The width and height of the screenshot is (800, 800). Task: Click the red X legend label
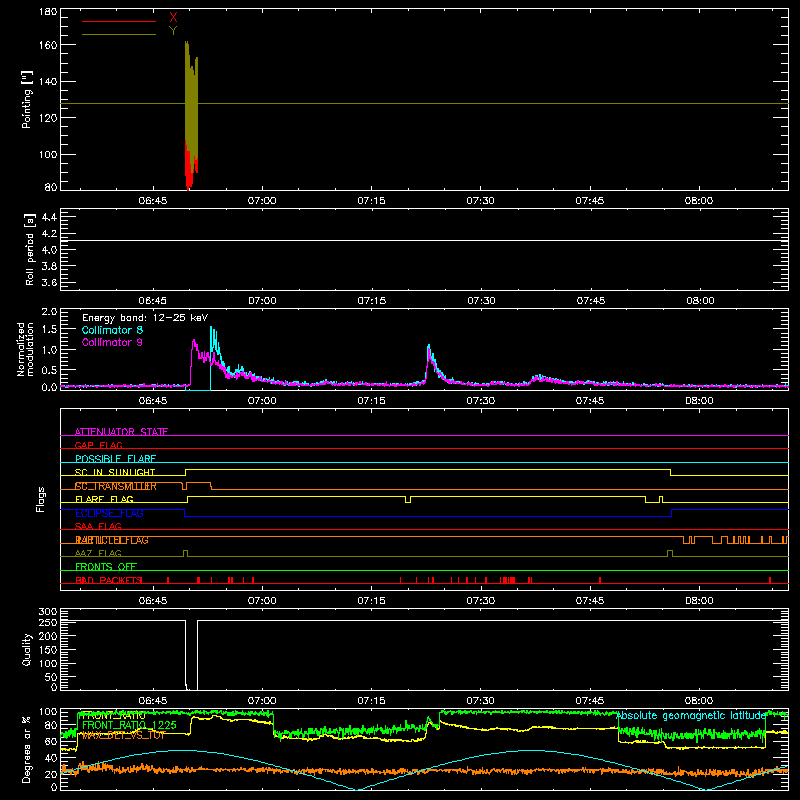[173, 18]
